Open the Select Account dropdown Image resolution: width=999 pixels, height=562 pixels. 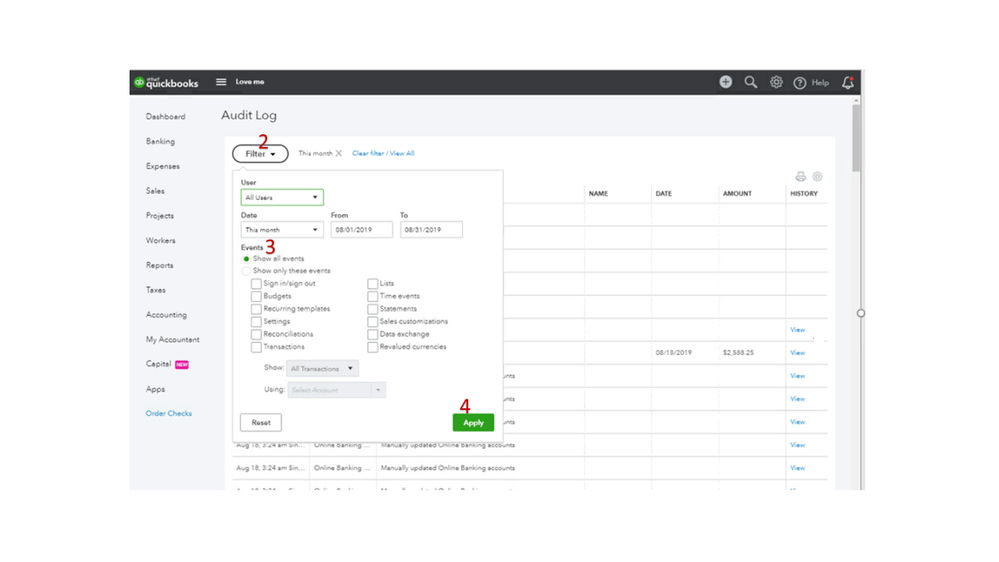click(x=336, y=390)
